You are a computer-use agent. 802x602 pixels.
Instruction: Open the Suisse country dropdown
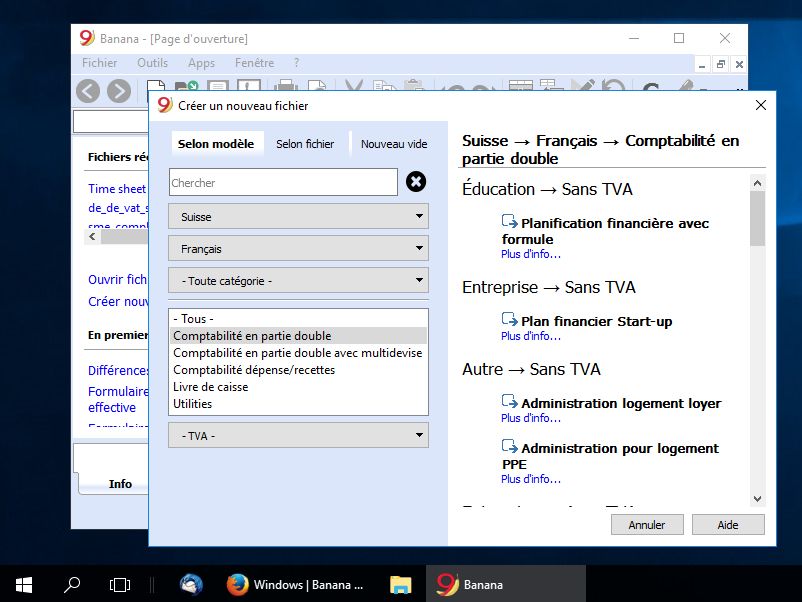[x=298, y=216]
